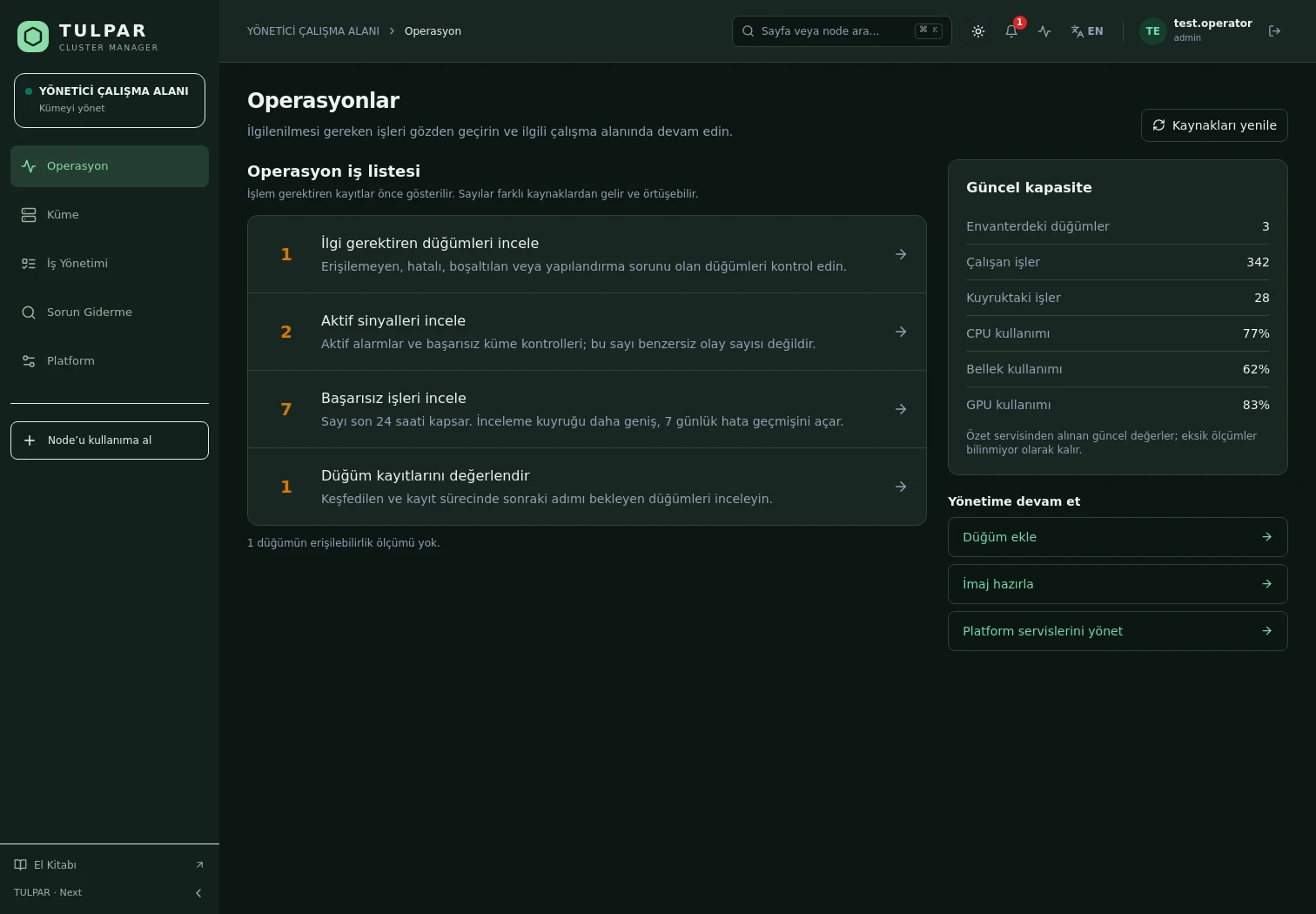Collapse the sidebar with the chevron
Screen dimensions: 1316x914
[x=198, y=893]
